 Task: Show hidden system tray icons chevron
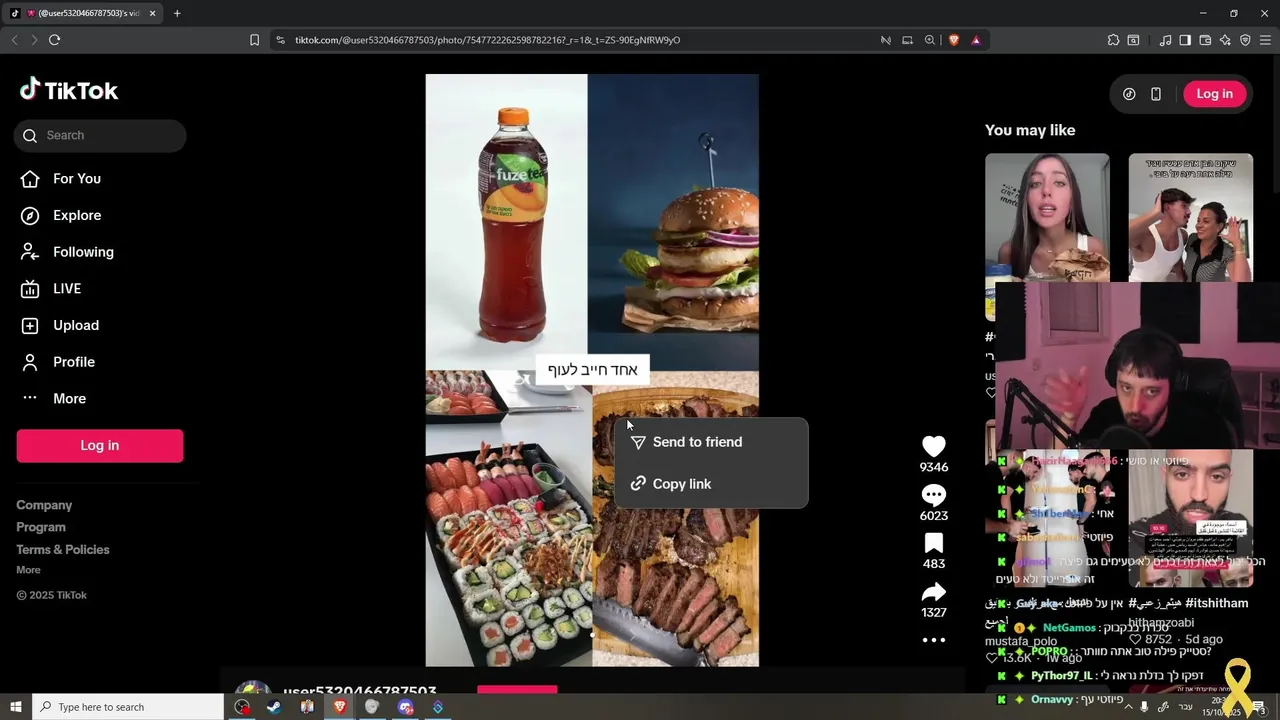click(x=1128, y=707)
